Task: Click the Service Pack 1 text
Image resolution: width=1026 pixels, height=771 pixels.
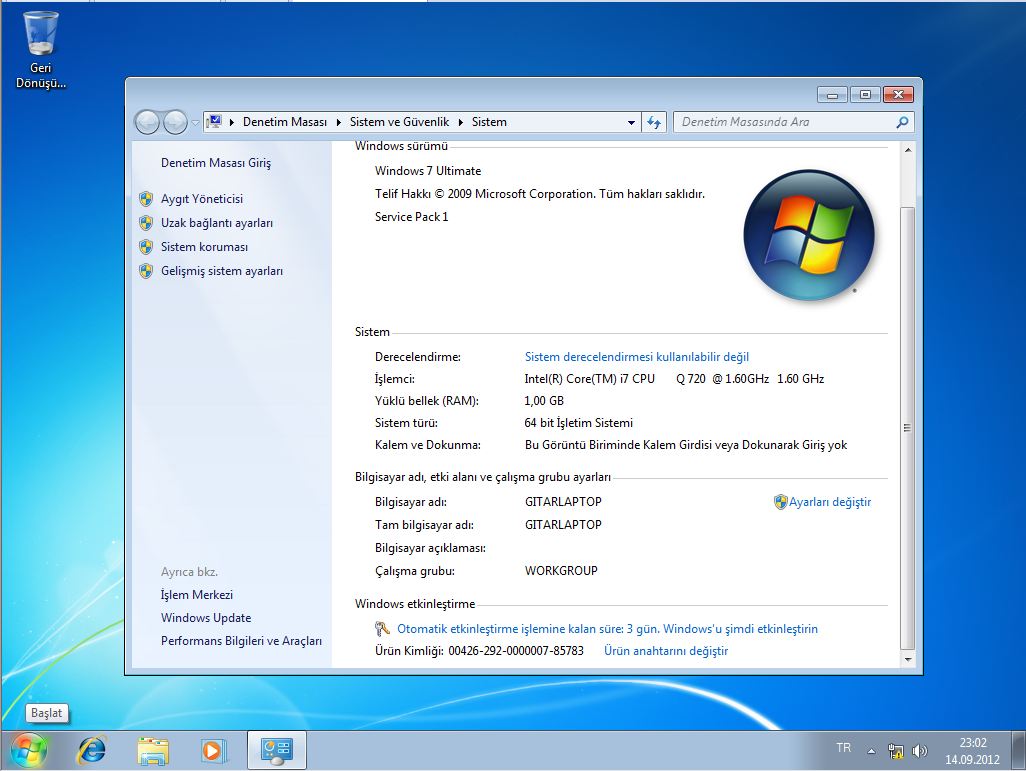Action: click(412, 217)
